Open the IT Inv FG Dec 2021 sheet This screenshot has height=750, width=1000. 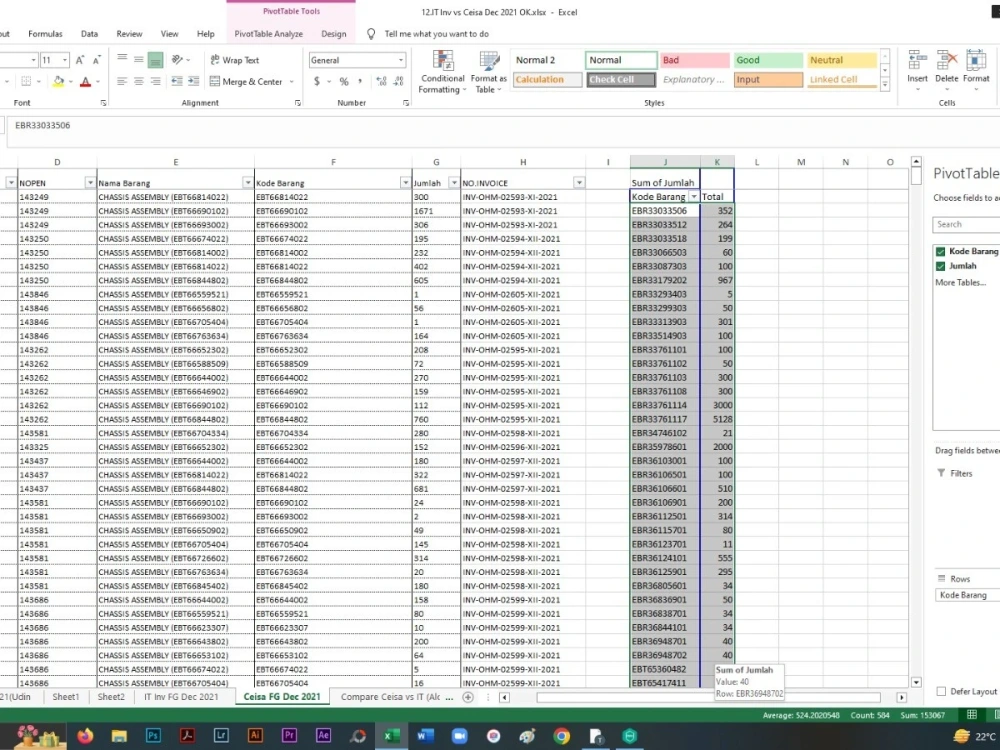tap(182, 696)
